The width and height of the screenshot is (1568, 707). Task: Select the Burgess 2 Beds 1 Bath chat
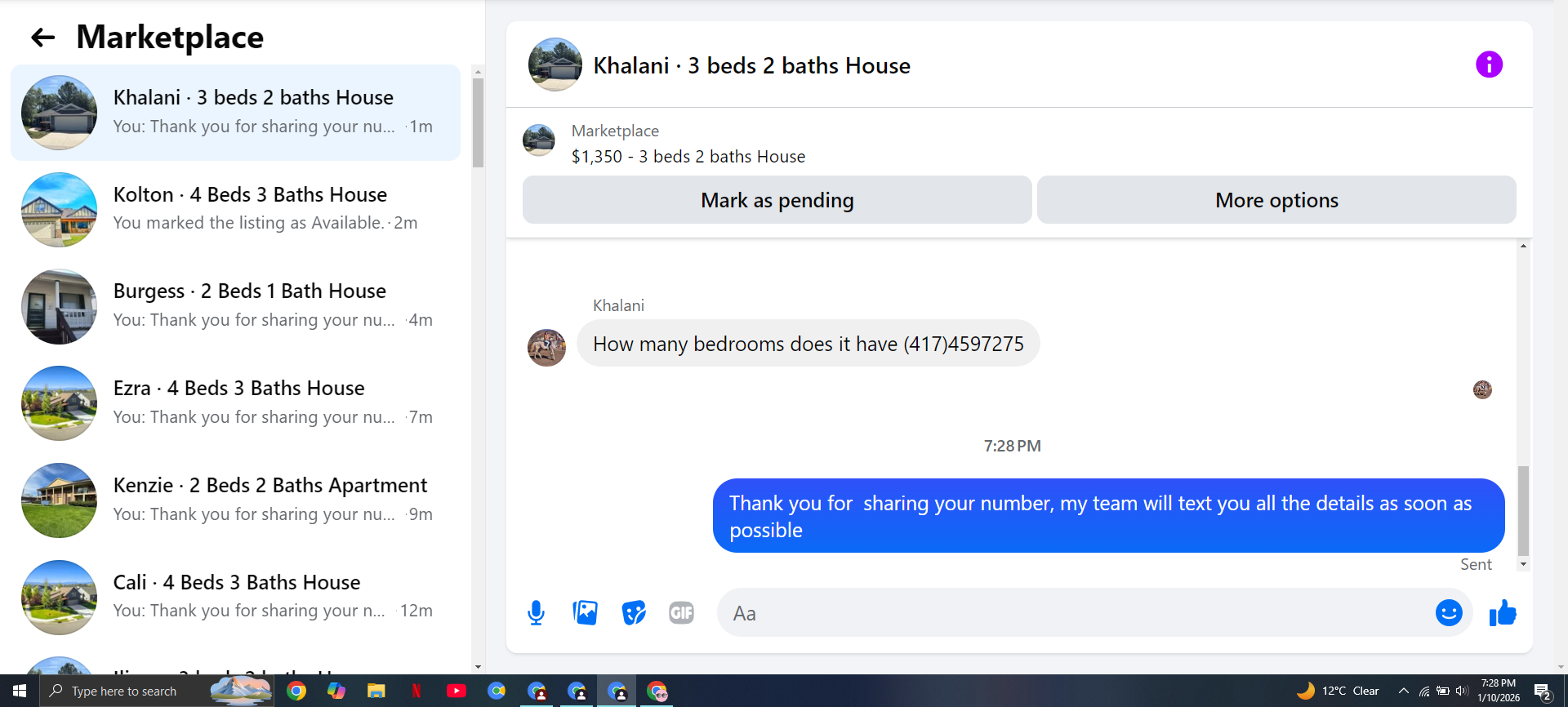236,306
